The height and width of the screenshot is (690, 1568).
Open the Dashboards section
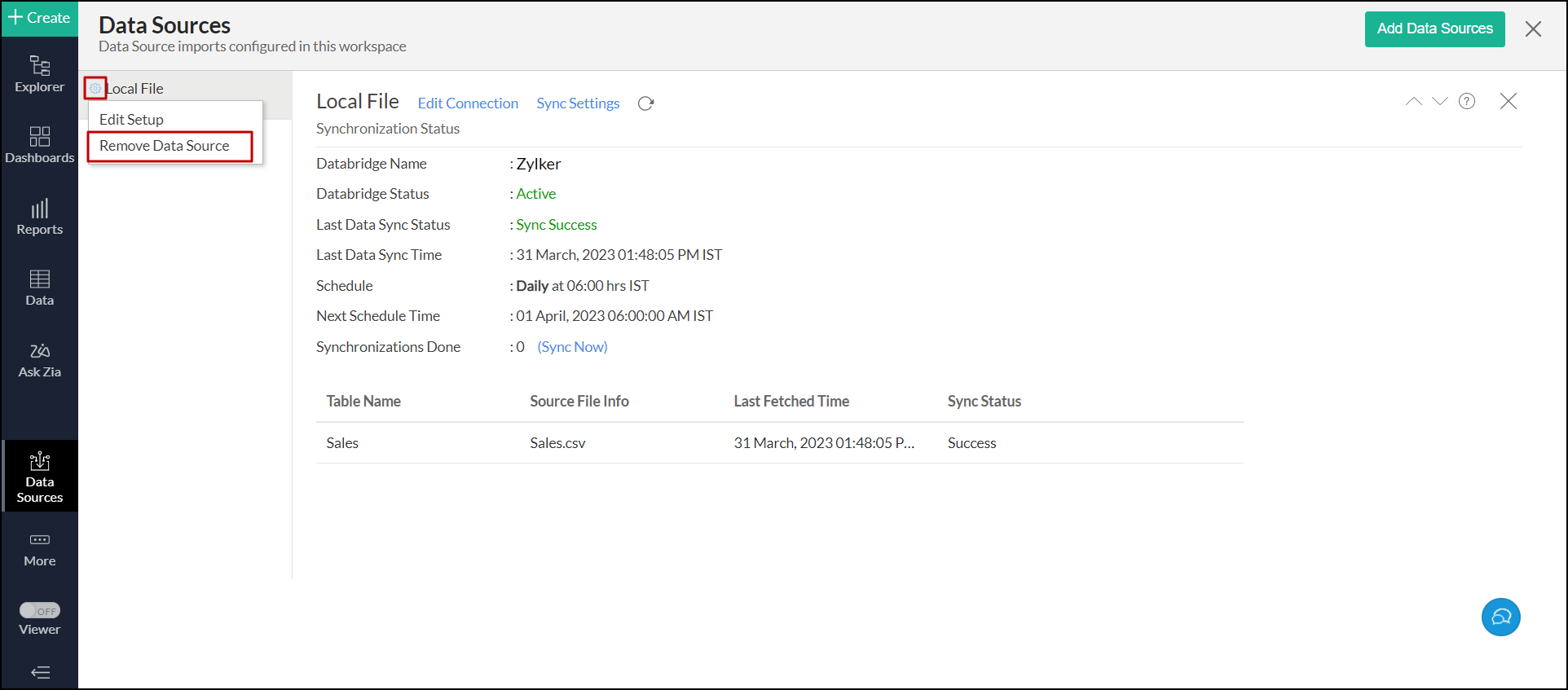click(x=39, y=144)
